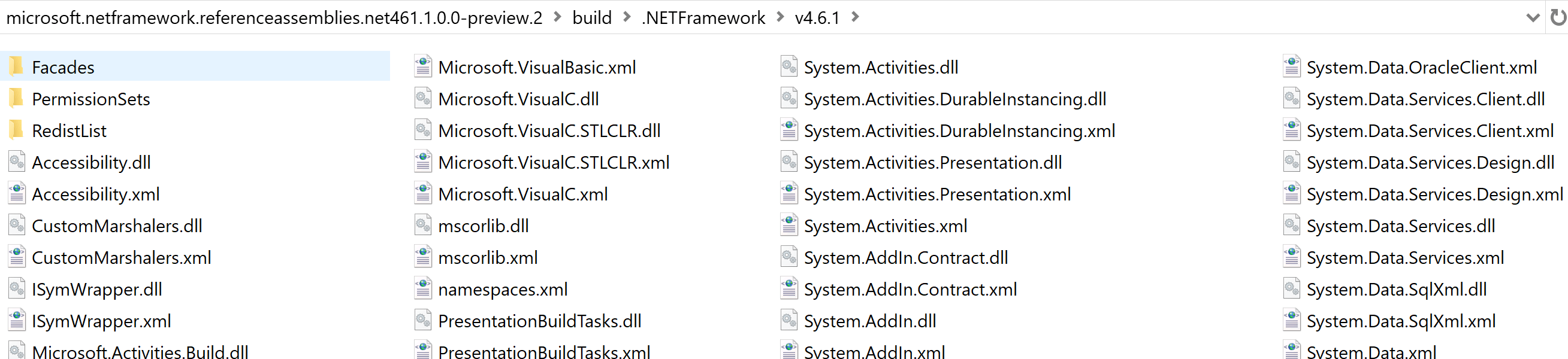Click the v4.6.1 breadcrumb segment
This screenshot has width=1568, height=359.
(x=817, y=17)
